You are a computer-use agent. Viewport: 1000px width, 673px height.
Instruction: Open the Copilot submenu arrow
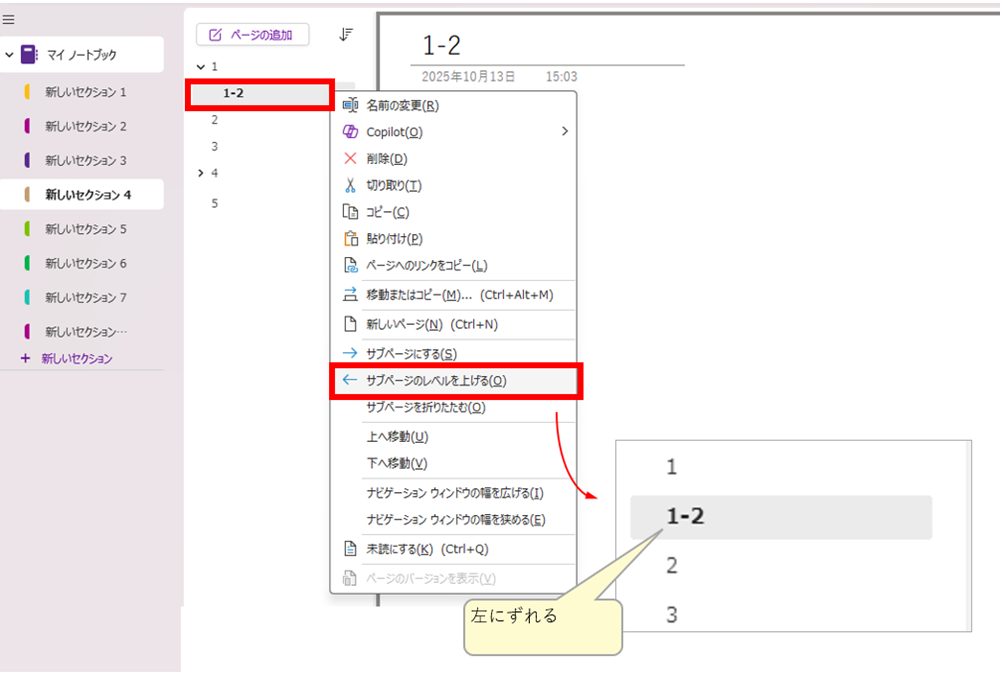pos(565,131)
